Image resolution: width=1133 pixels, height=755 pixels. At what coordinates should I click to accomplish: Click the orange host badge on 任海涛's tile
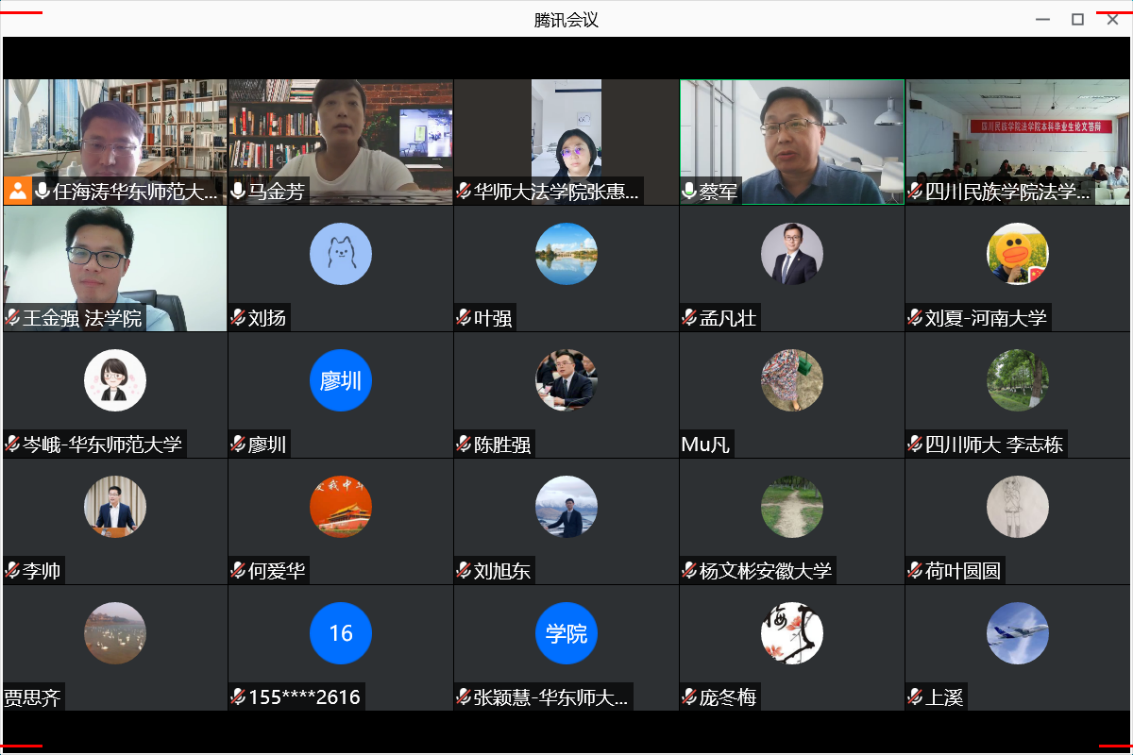click(x=17, y=191)
